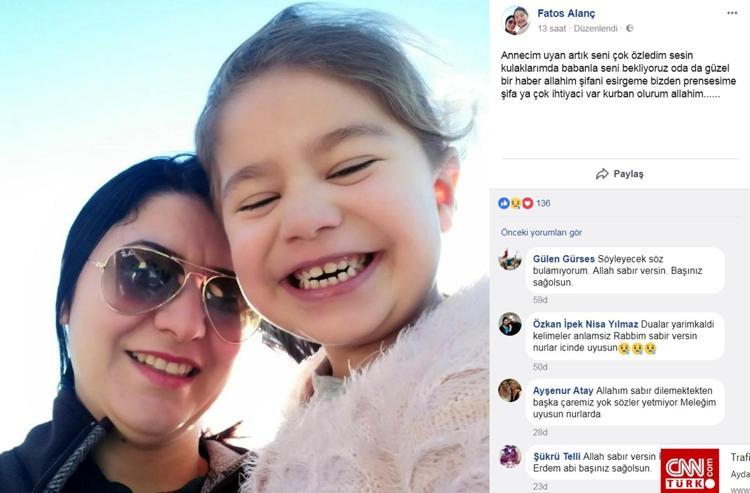The height and width of the screenshot is (493, 750).
Task: Click Şükrü Telli commenter avatar
Action: (x=510, y=456)
